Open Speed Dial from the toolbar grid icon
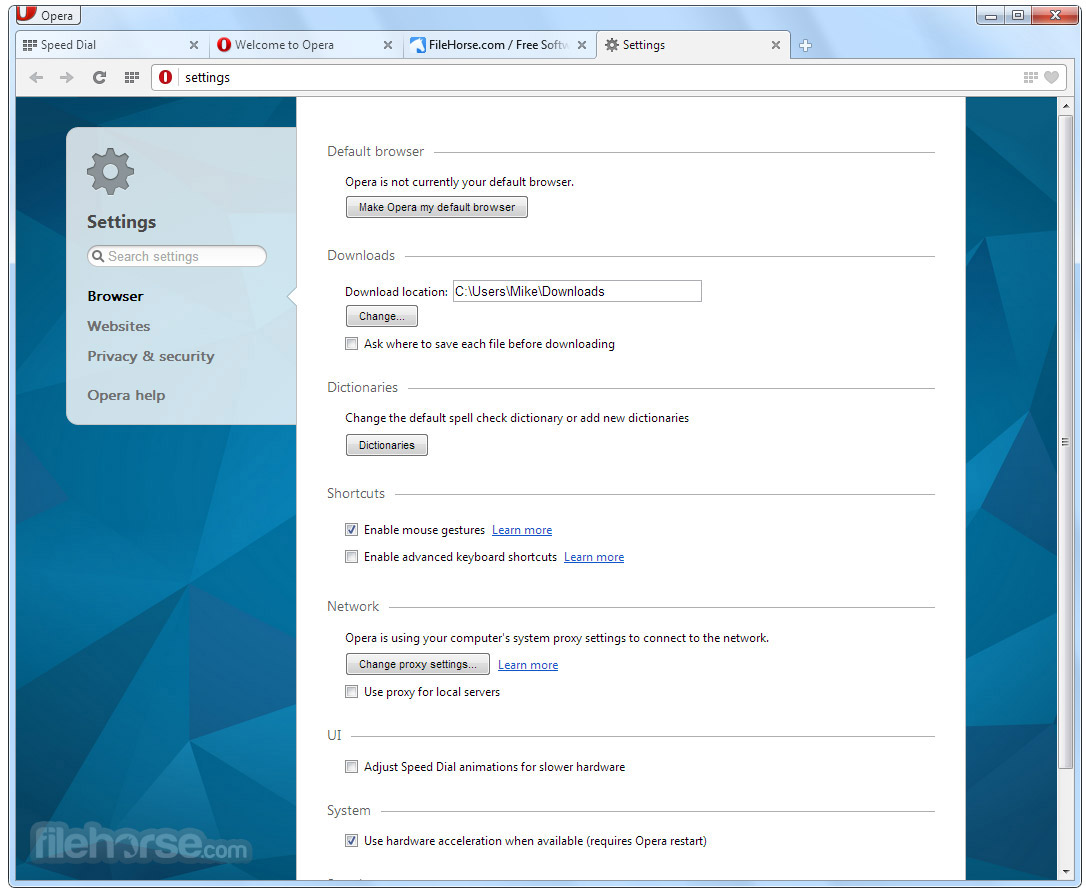 132,78
